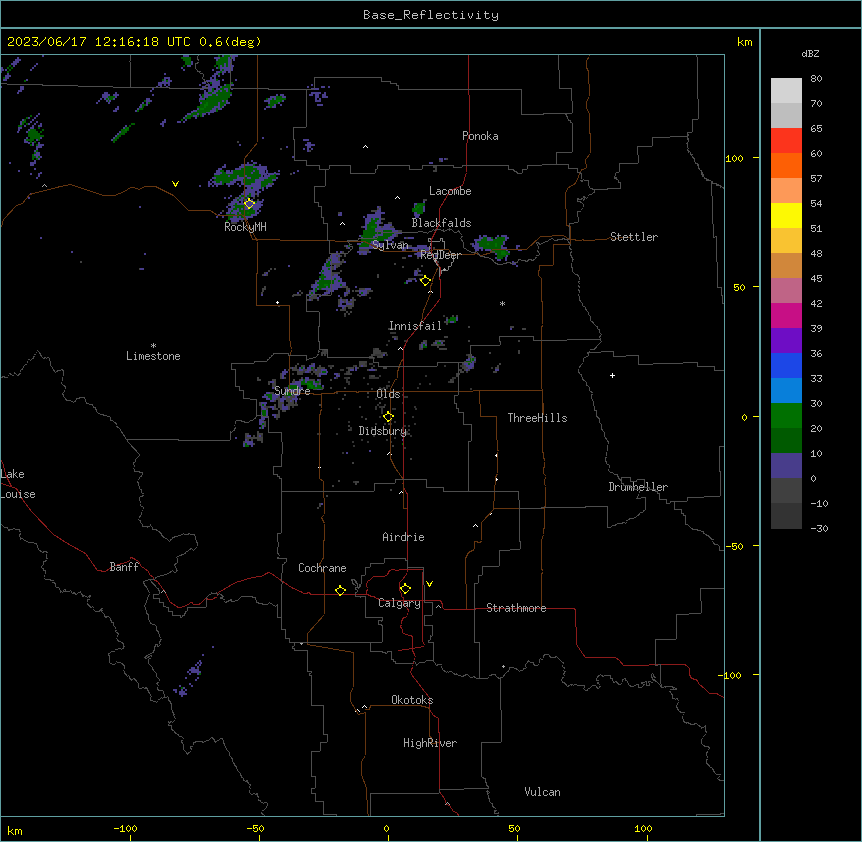Click the Innisfail city label
The height and width of the screenshot is (842, 862).
pos(415,326)
